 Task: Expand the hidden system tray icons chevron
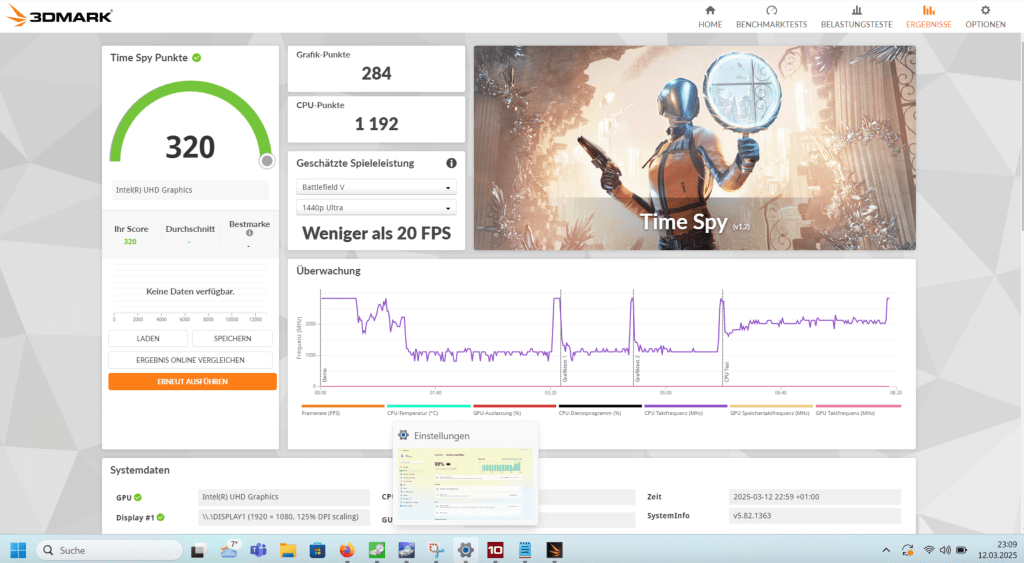tap(886, 551)
